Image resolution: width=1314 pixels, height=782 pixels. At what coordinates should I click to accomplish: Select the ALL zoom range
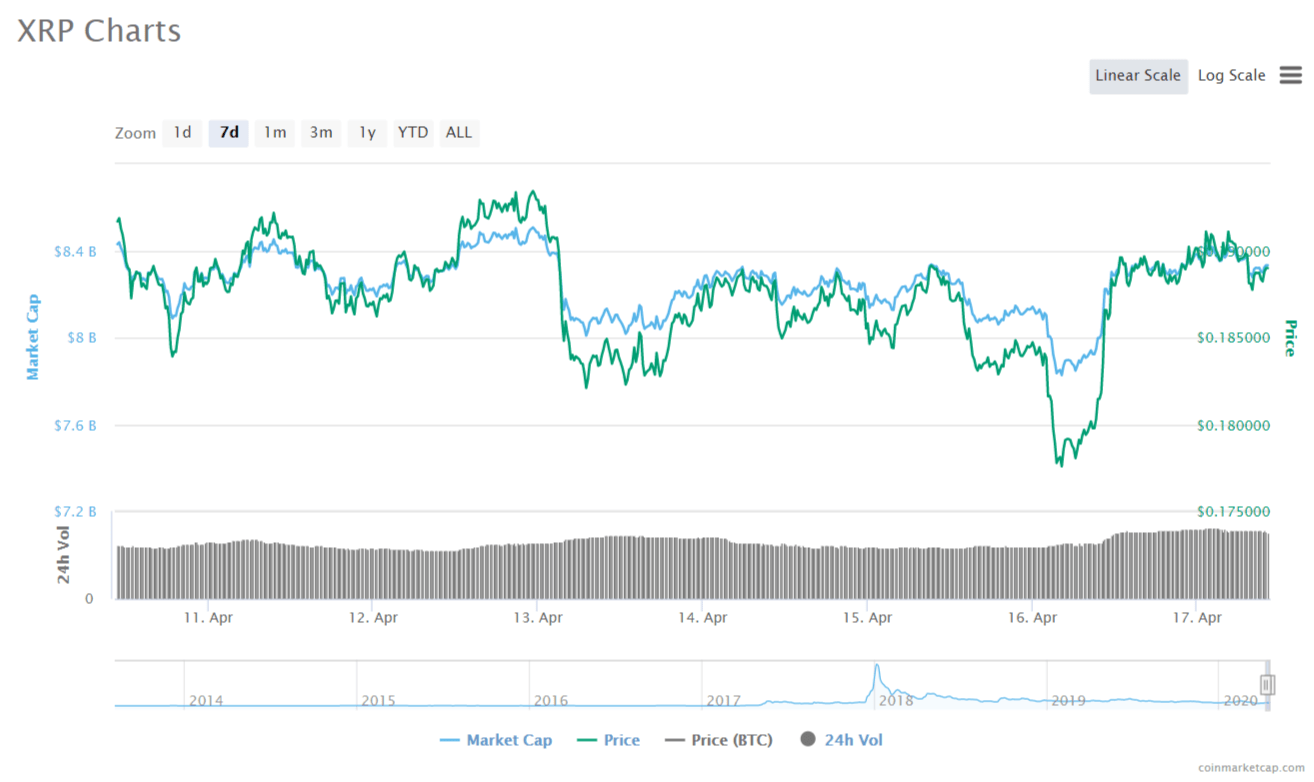[459, 132]
